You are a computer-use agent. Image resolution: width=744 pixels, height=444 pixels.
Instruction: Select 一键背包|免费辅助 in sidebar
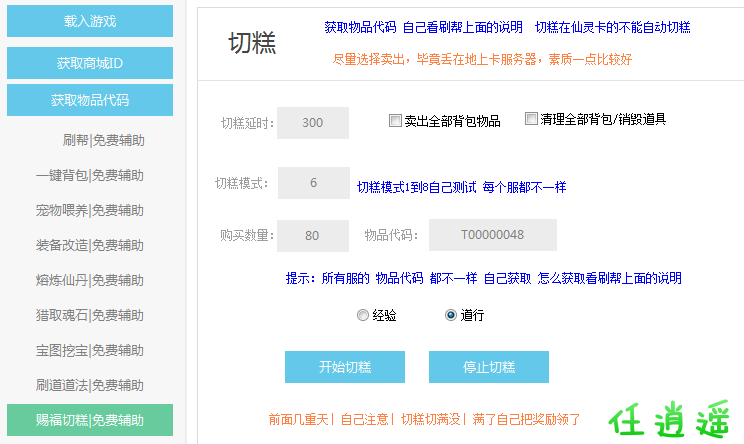pos(89,175)
